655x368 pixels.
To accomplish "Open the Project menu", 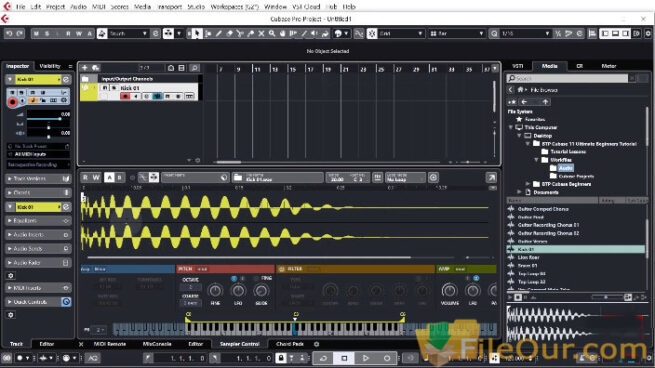I will [x=55, y=7].
